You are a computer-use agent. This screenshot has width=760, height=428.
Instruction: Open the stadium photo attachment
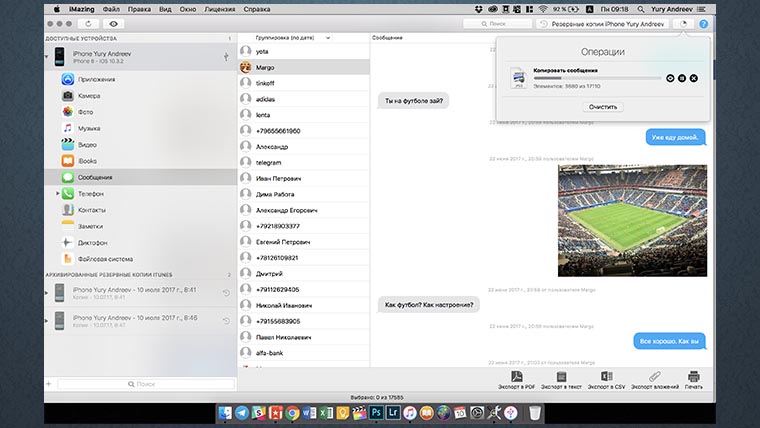click(632, 221)
